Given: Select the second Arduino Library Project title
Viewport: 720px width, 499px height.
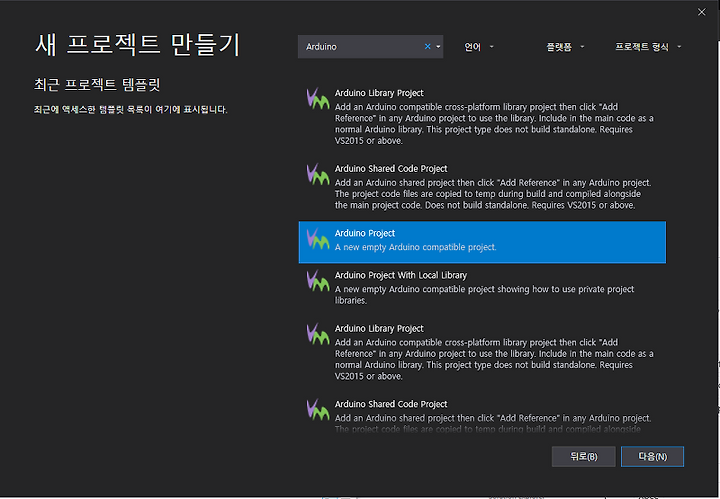Looking at the screenshot, I should tap(379, 329).
